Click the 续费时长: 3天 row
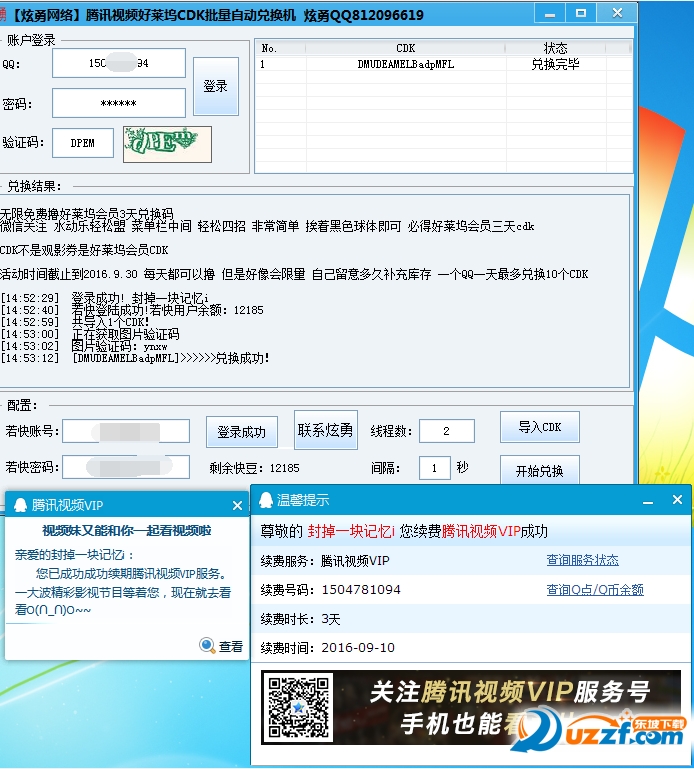The width and height of the screenshot is (694, 769). pyautogui.click(x=470, y=619)
